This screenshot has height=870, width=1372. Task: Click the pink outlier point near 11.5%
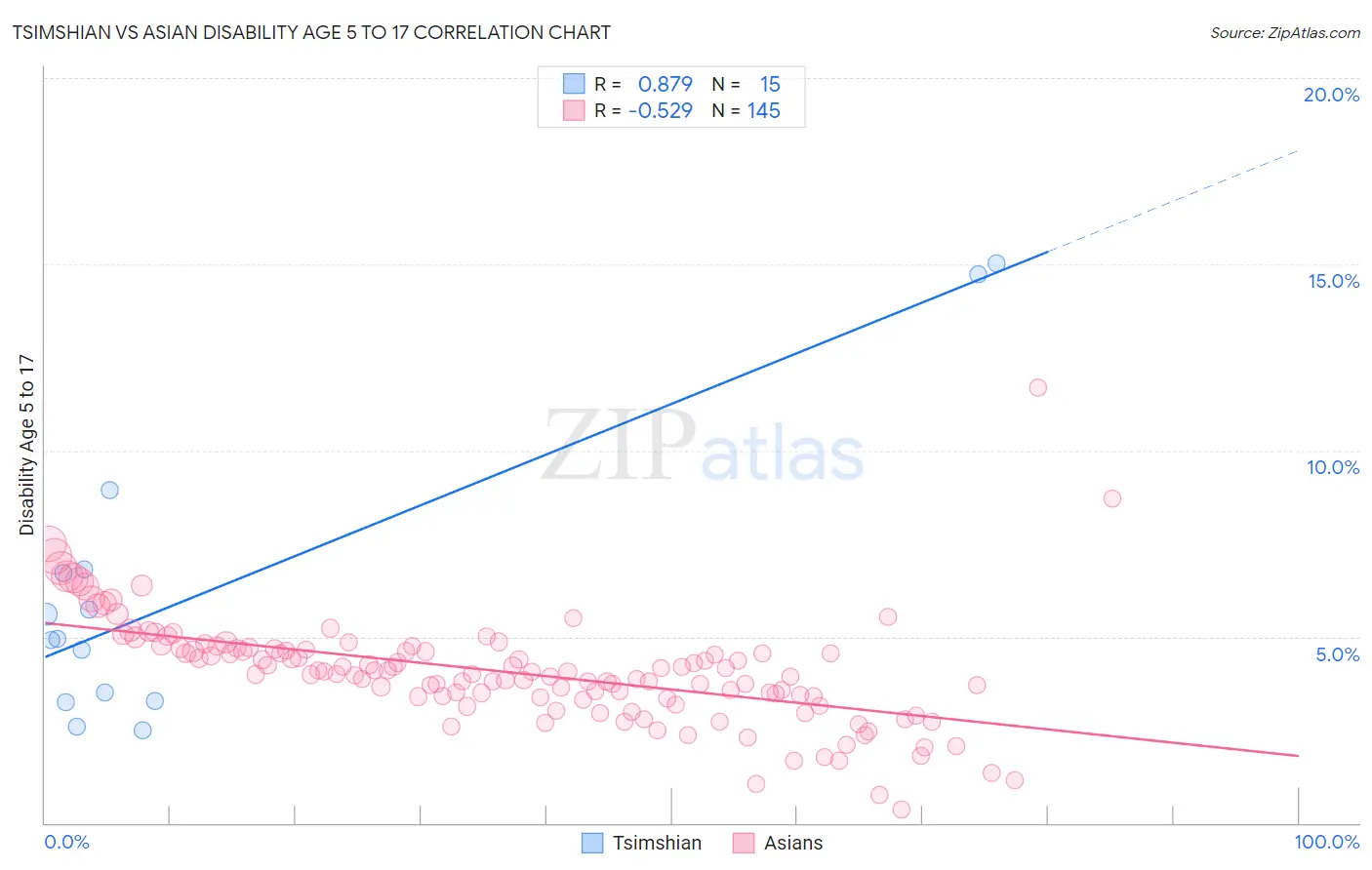[1038, 387]
